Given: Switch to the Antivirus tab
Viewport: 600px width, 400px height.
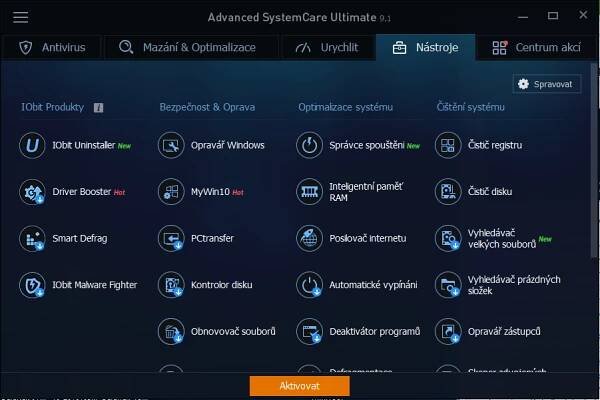Looking at the screenshot, I should click(52, 47).
